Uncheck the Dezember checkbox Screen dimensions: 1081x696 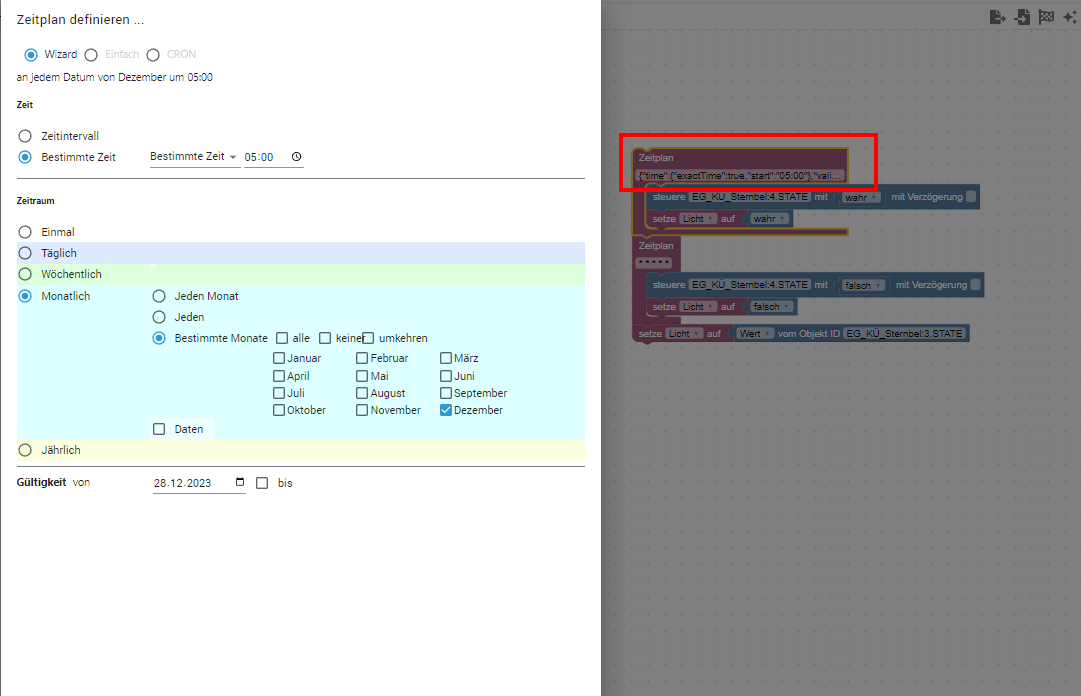pos(446,410)
